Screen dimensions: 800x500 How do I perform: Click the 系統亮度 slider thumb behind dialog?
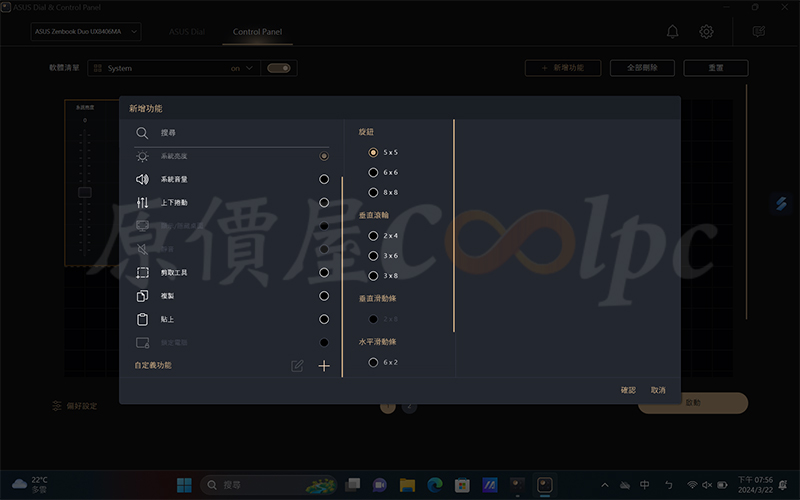[x=85, y=192]
